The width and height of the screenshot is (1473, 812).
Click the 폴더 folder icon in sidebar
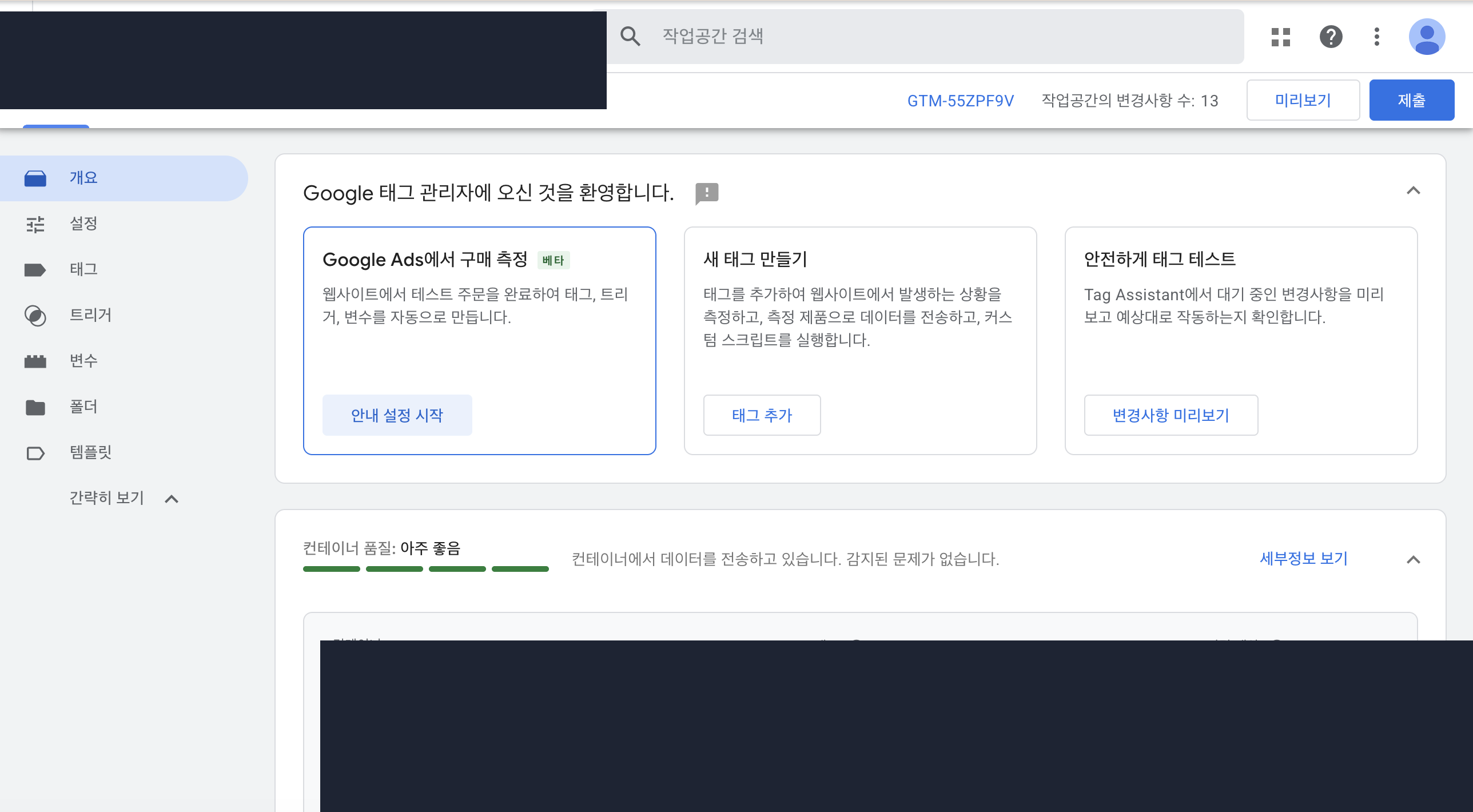point(35,407)
